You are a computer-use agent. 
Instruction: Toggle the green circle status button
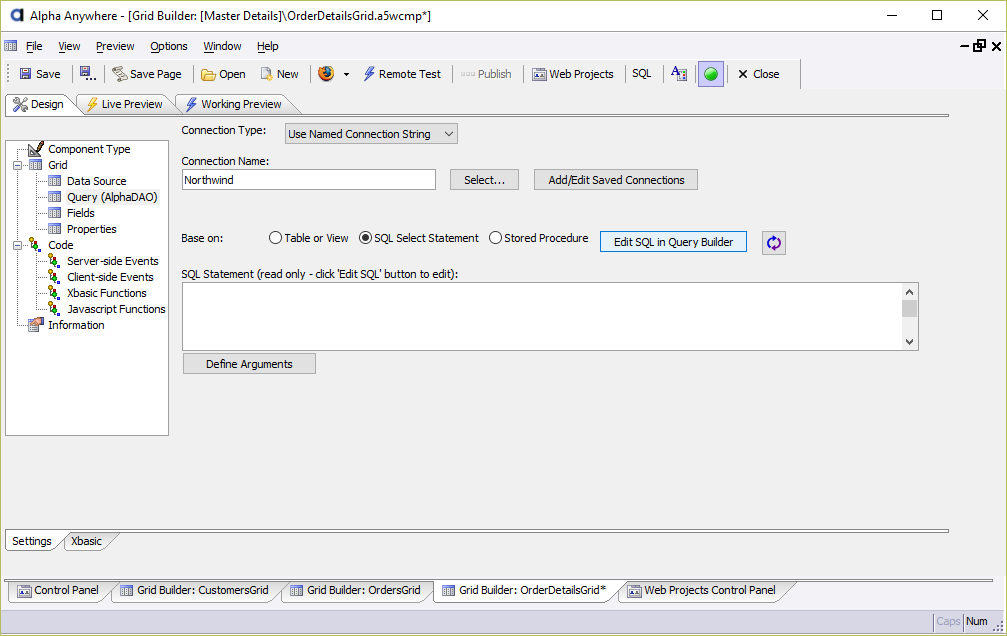711,74
